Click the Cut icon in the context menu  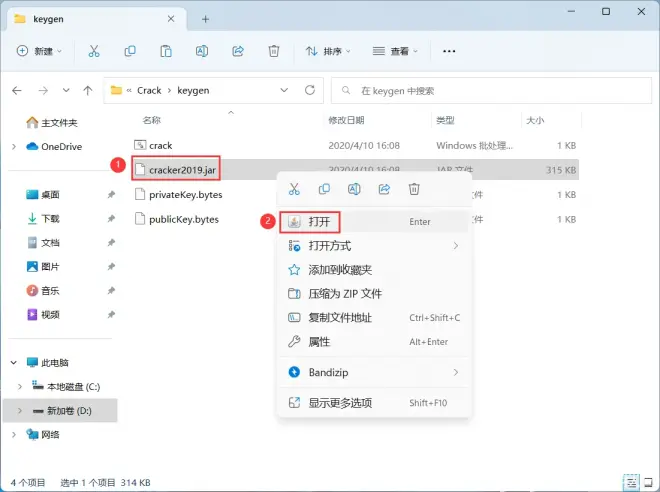pyautogui.click(x=294, y=189)
